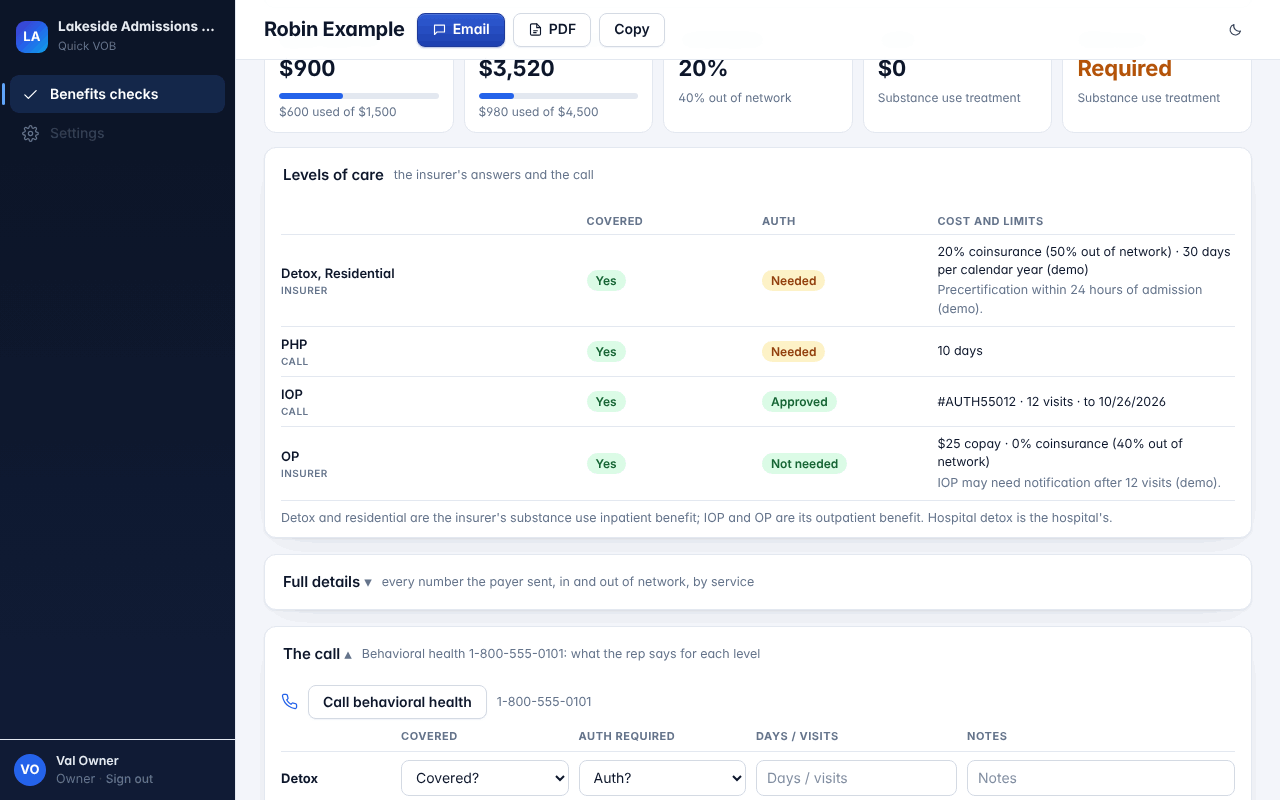Click the Detox Days / visits field

click(x=856, y=778)
